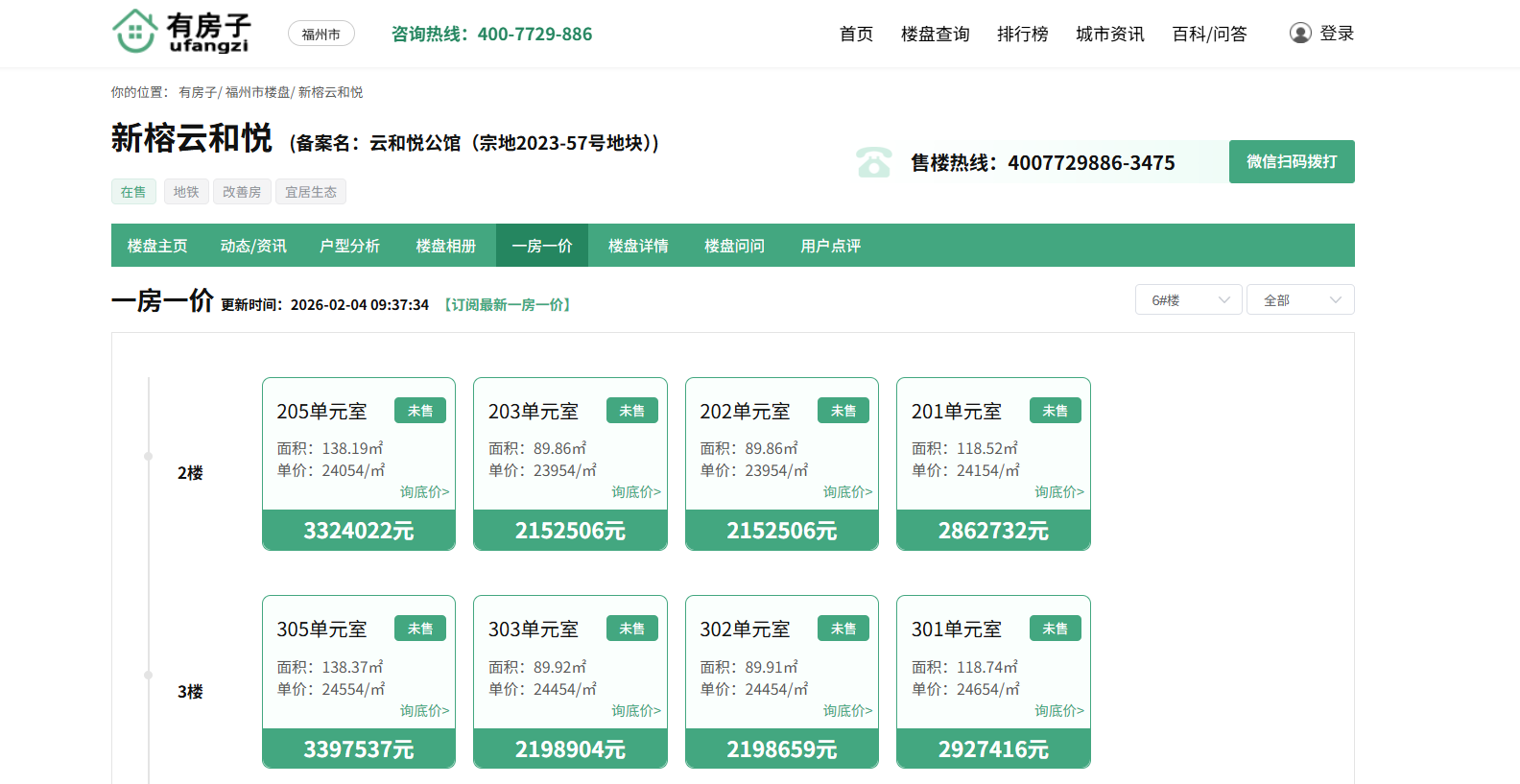Image resolution: width=1520 pixels, height=784 pixels.
Task: Open the 福州市 city selector
Action: click(x=321, y=35)
